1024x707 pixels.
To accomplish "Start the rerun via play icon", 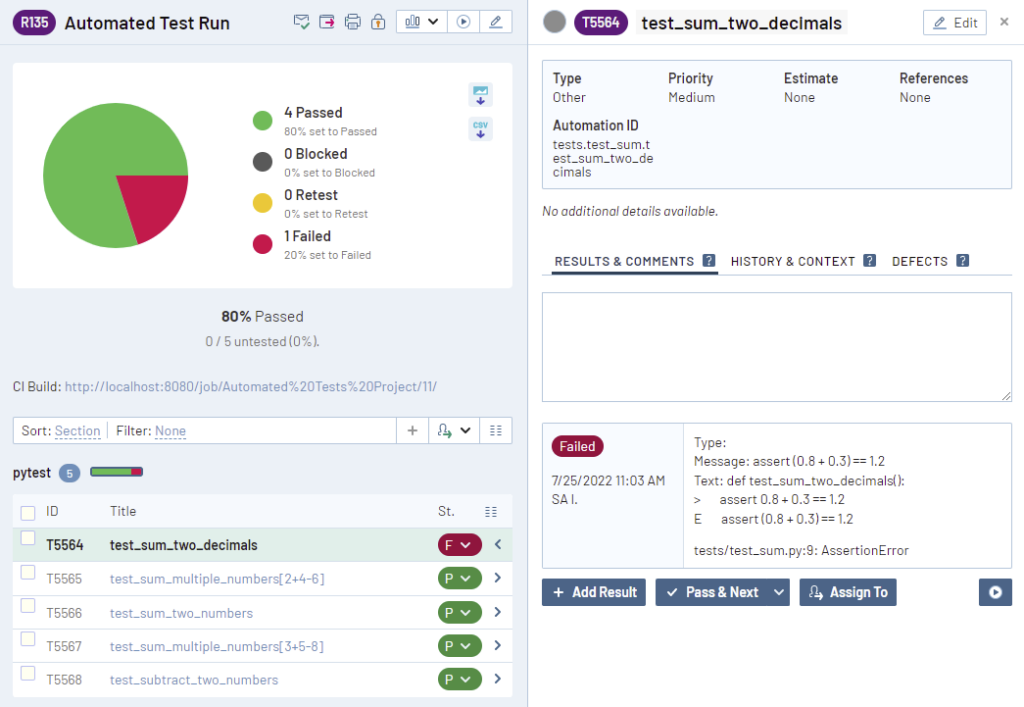I will [x=463, y=21].
